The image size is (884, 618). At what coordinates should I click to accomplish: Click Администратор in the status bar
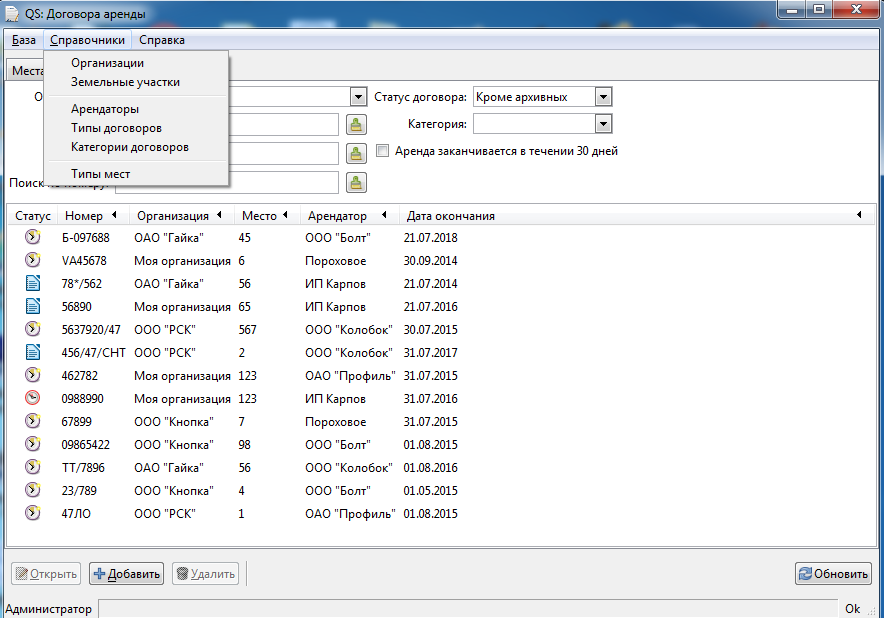point(48,610)
